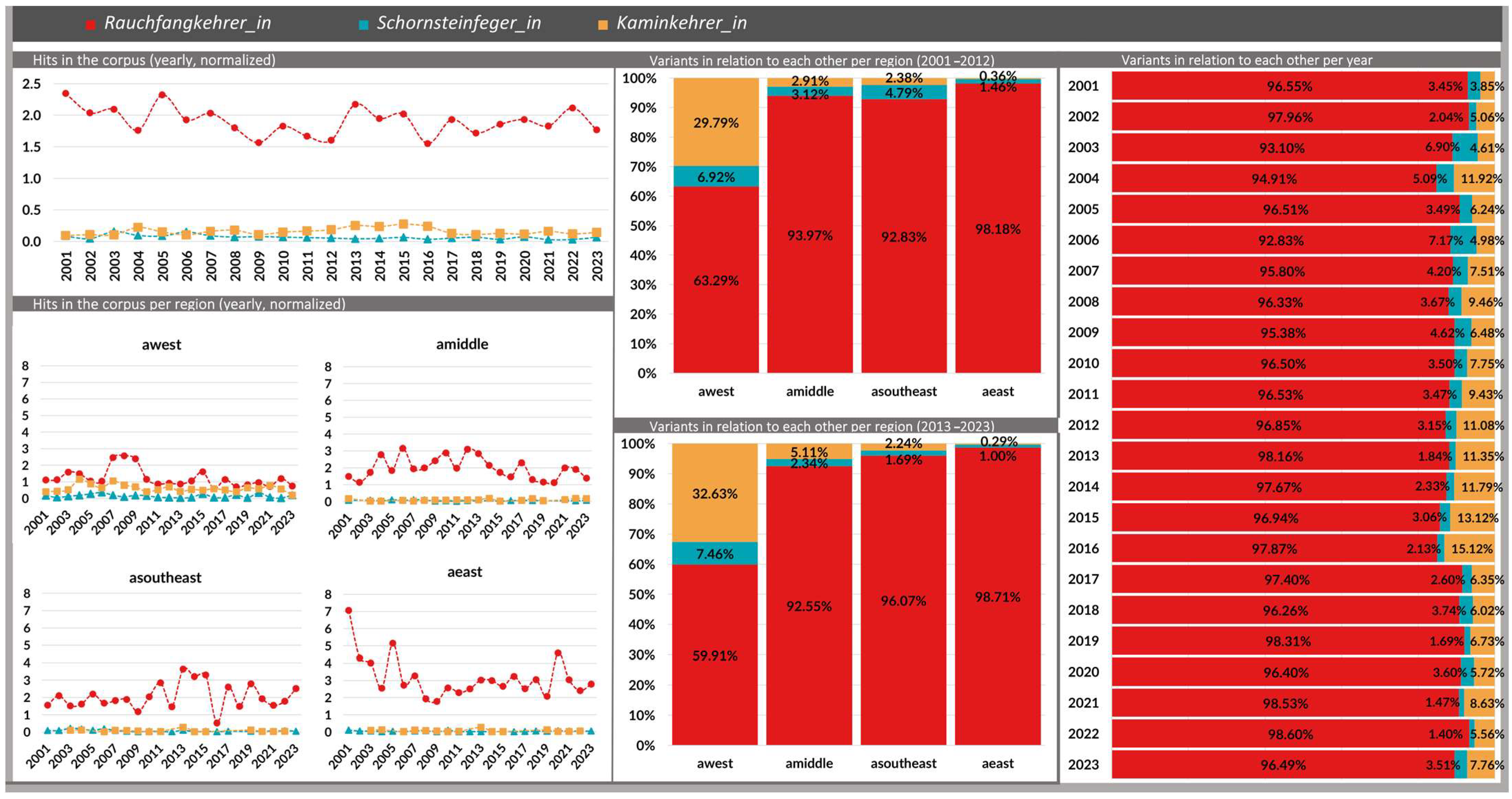Screen dimensions: 1512x799
Task: Click 'Hits in the corpus (yearly, normalized)' heading
Action: [154, 60]
